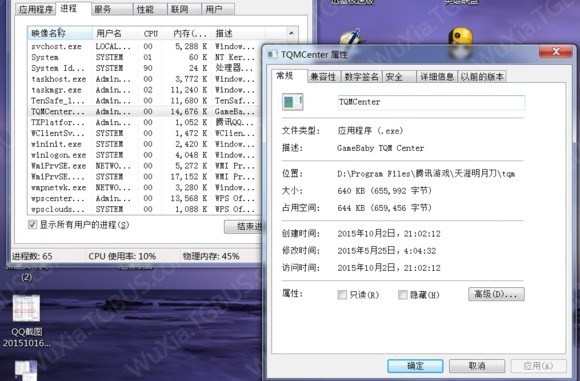Viewport: 580px width, 381px height.
Task: Select the TXPlatfor... process row
Action: 144,122
